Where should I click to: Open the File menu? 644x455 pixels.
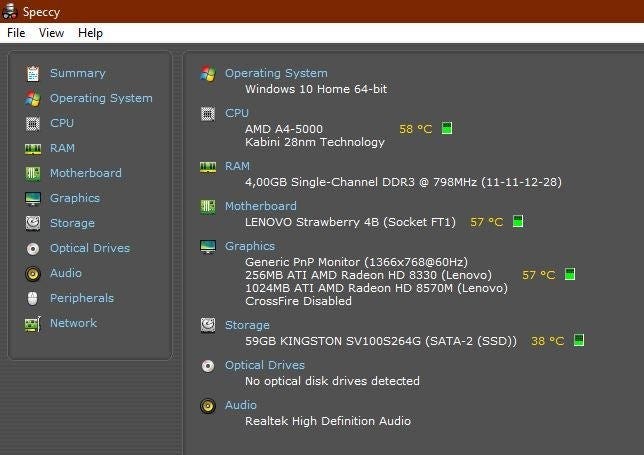tap(16, 33)
